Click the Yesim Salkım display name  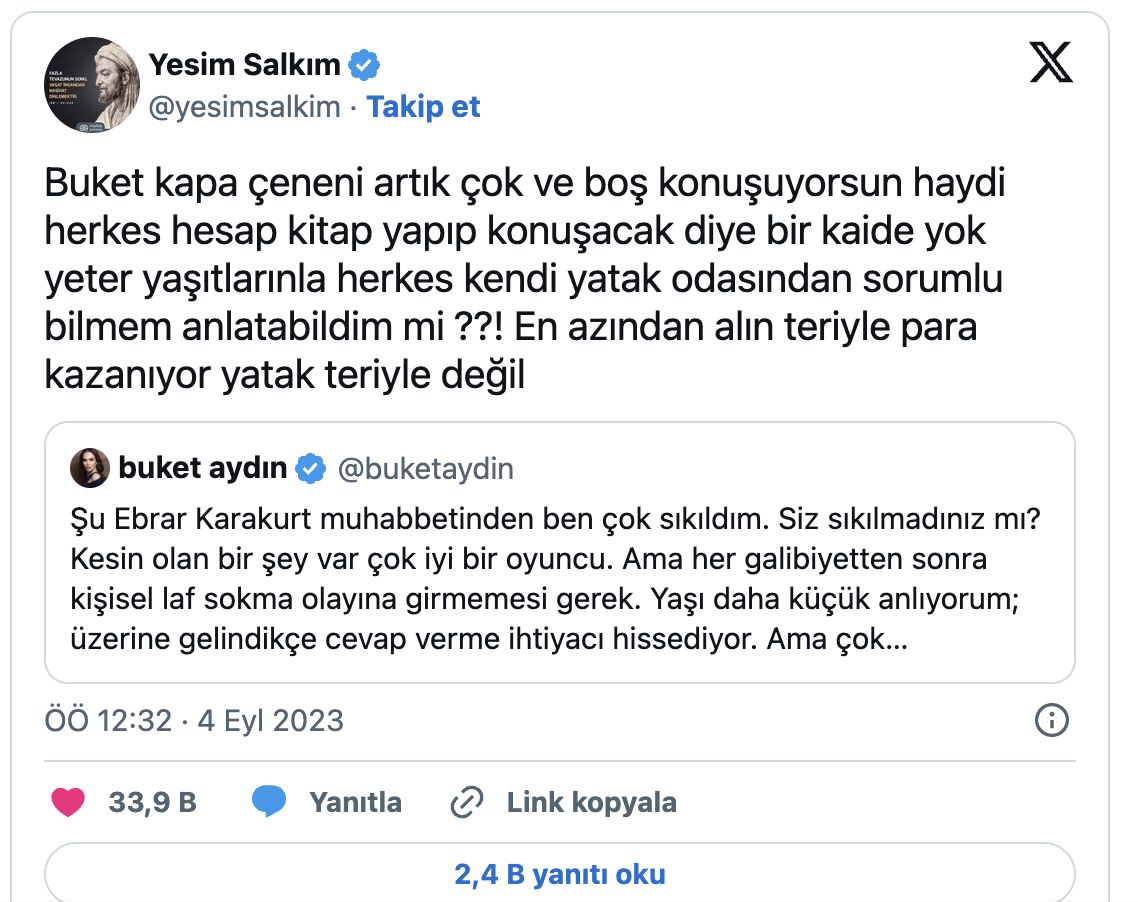(245, 66)
